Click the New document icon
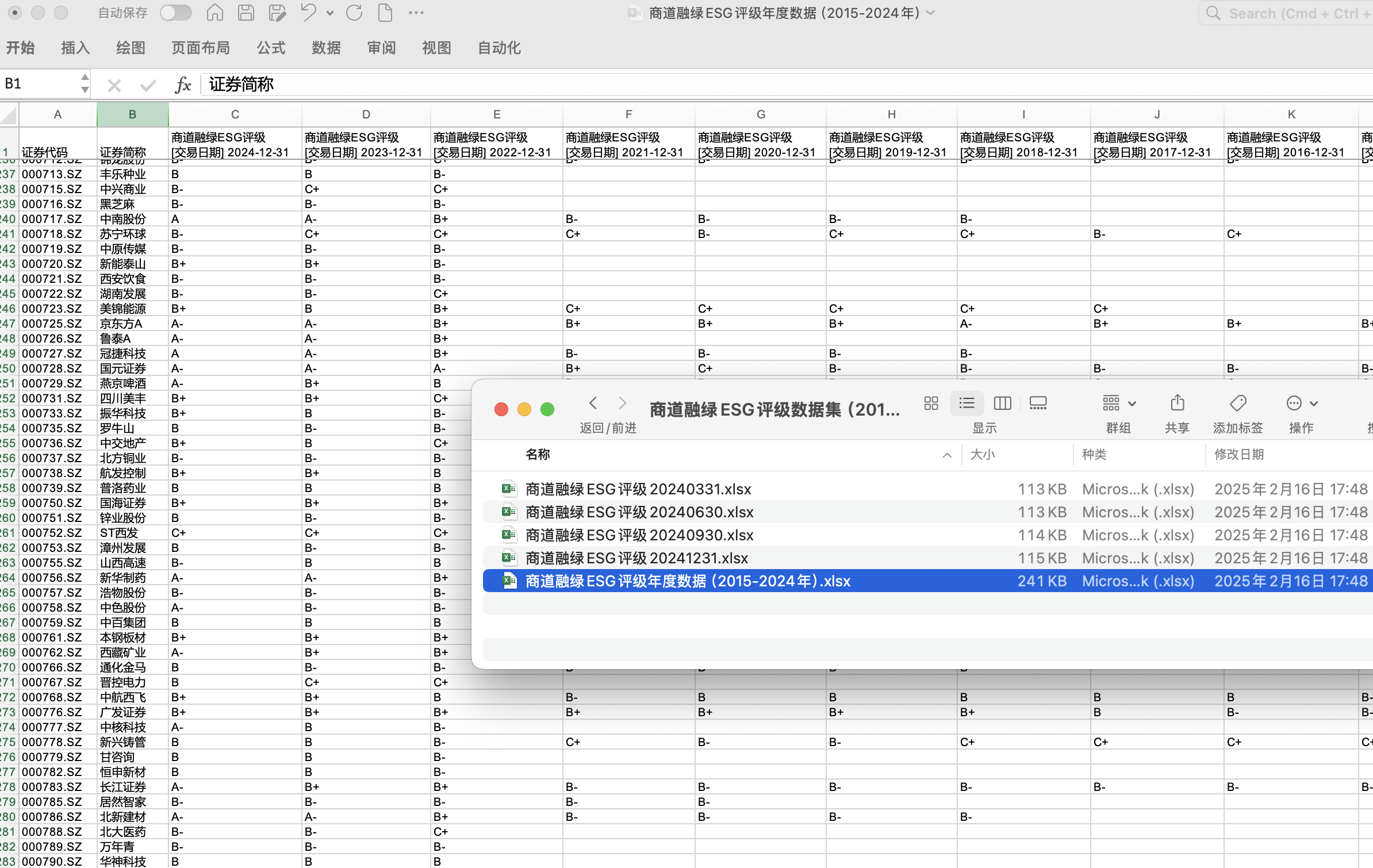Screen dimensions: 1373x868 pos(385,13)
